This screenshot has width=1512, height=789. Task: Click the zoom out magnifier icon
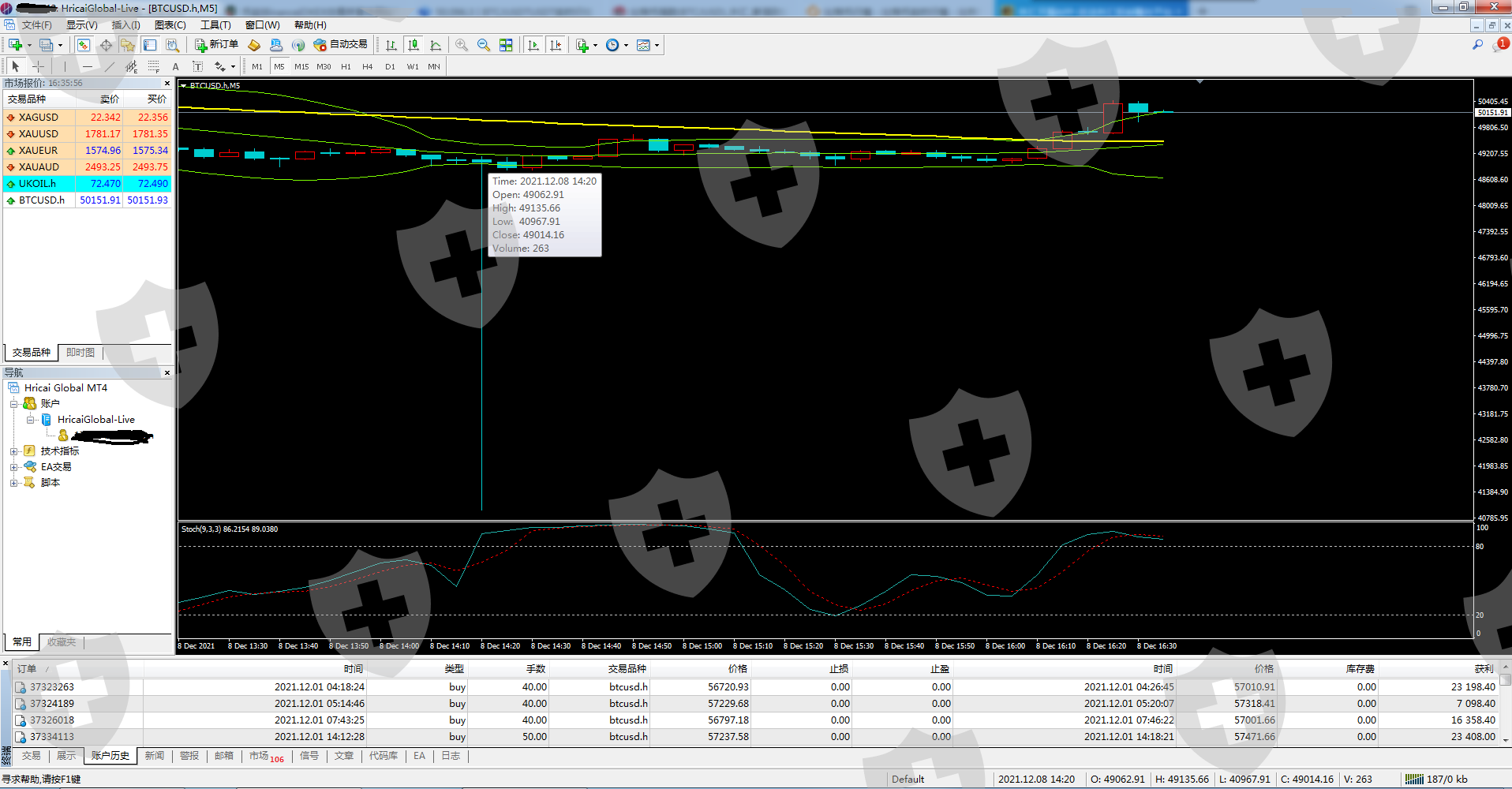[484, 46]
